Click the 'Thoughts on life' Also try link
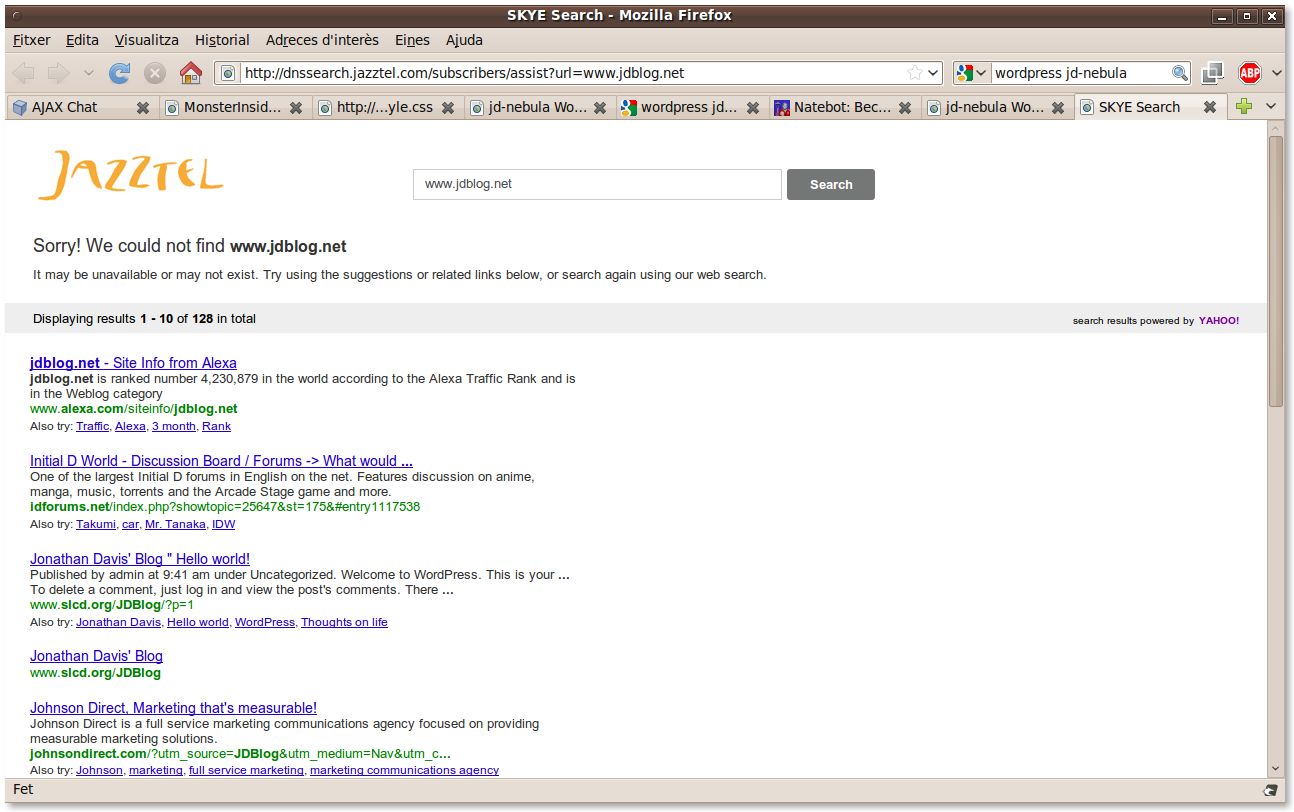The image size is (1294, 812). (x=344, y=622)
